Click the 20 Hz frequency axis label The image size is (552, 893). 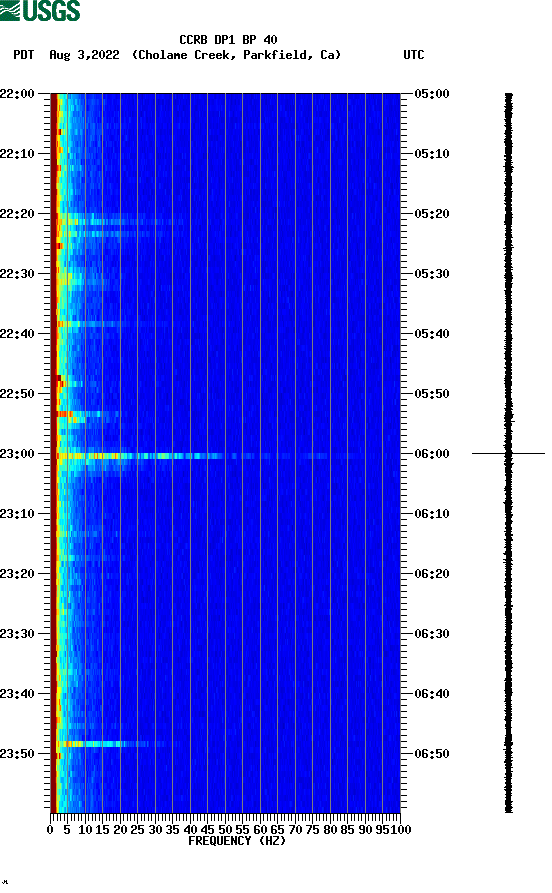click(120, 830)
